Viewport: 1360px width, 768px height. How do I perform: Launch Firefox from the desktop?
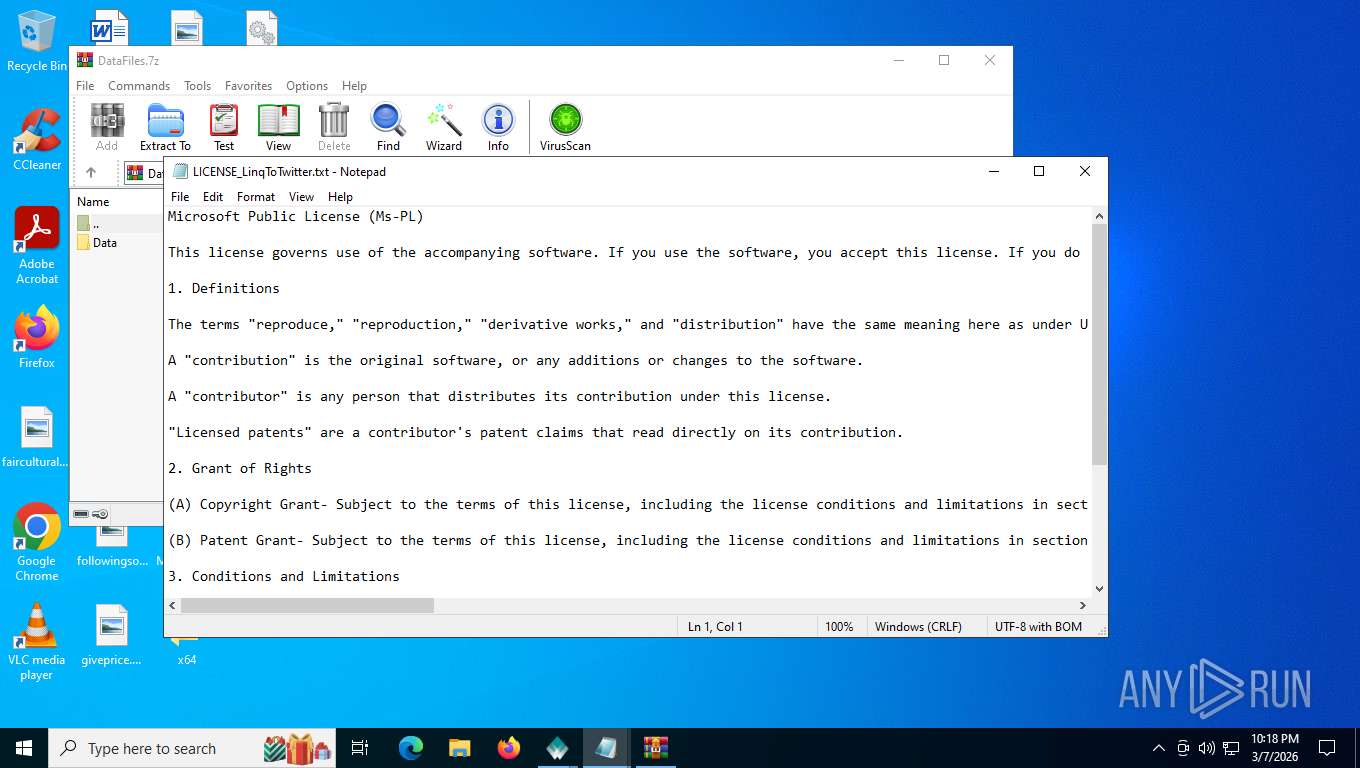pyautogui.click(x=37, y=338)
